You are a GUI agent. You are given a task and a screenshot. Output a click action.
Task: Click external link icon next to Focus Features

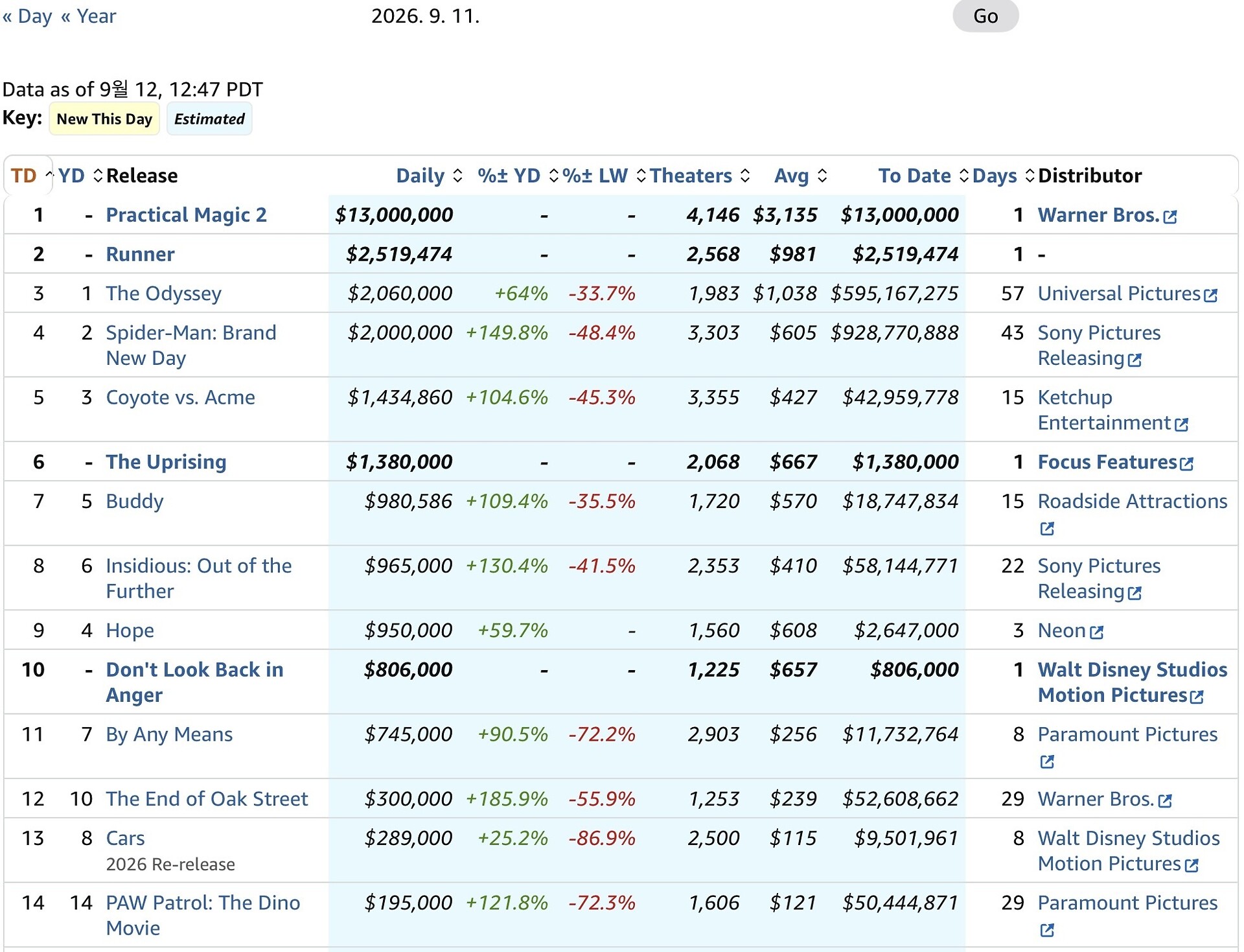1186,463
